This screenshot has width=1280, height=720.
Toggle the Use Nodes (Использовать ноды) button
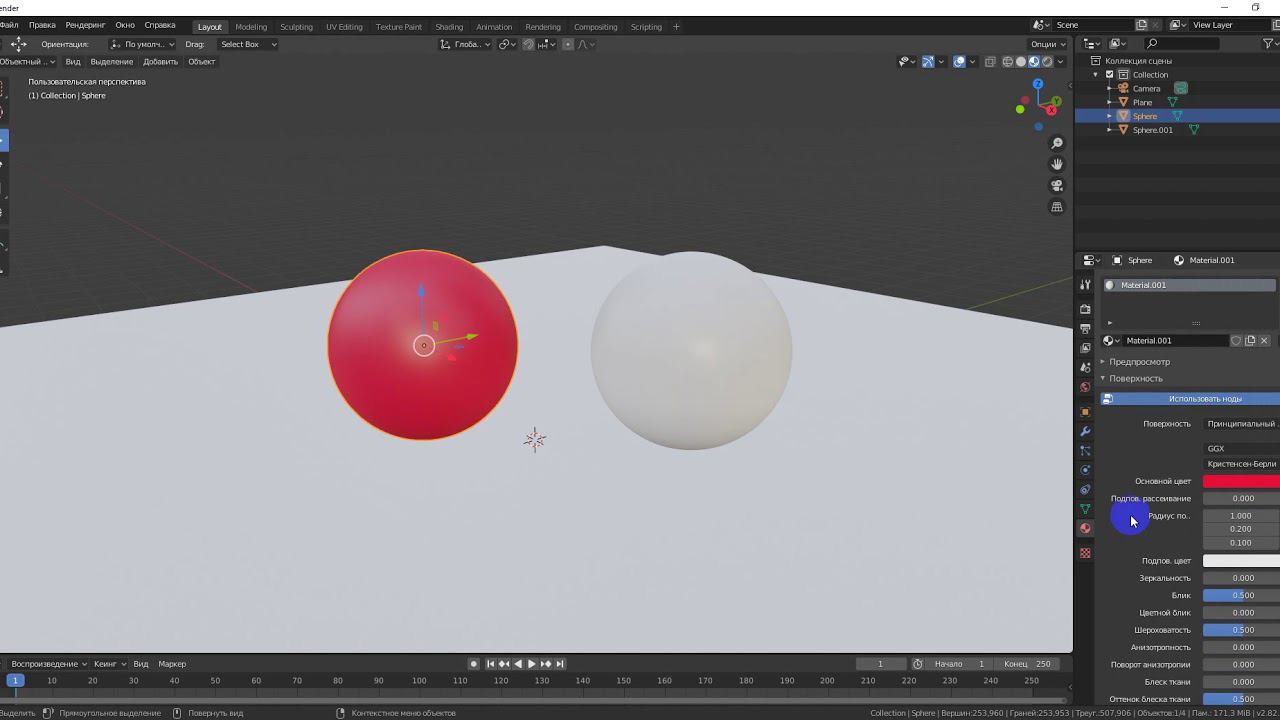(x=1191, y=399)
